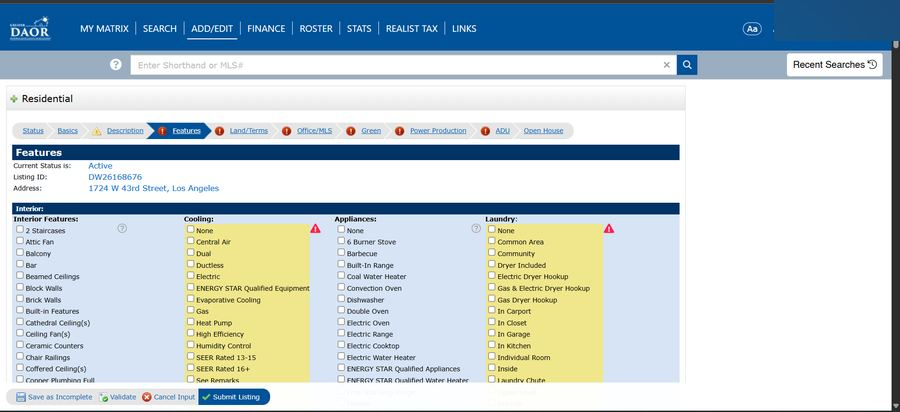The width and height of the screenshot is (900, 412).
Task: Switch to the Status step tab
Action: click(33, 131)
